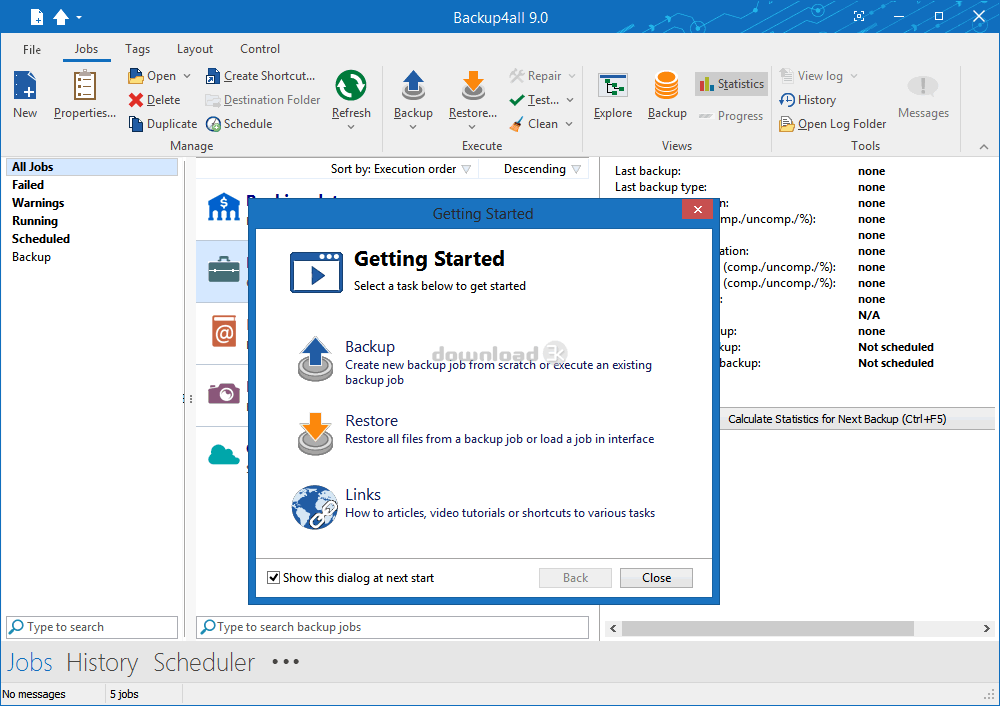Expand the Refresh dropdown arrow
The image size is (1000, 706).
[351, 127]
